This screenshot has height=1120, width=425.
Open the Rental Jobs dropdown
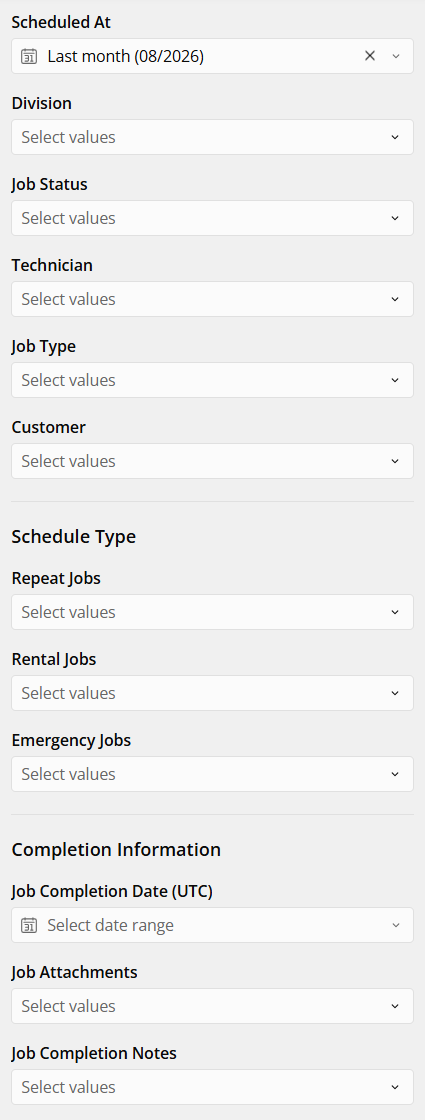tap(212, 693)
